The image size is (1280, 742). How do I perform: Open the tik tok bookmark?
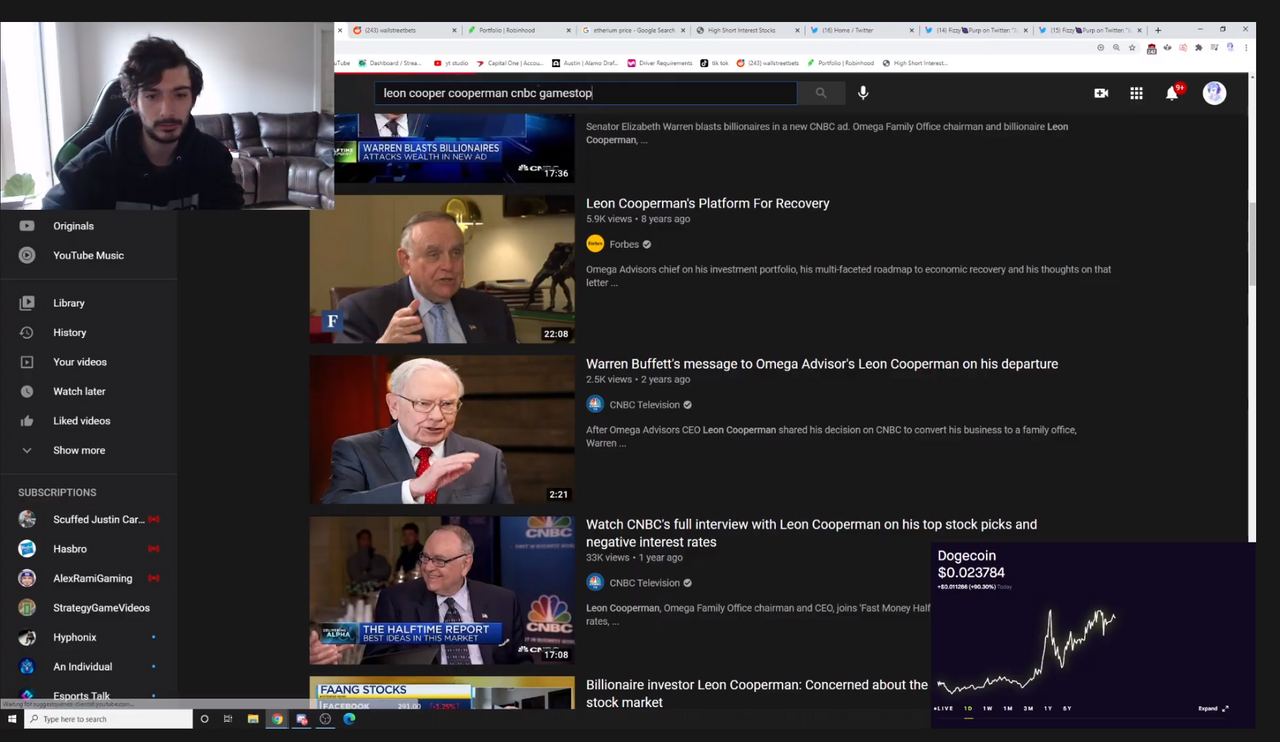[x=715, y=63]
